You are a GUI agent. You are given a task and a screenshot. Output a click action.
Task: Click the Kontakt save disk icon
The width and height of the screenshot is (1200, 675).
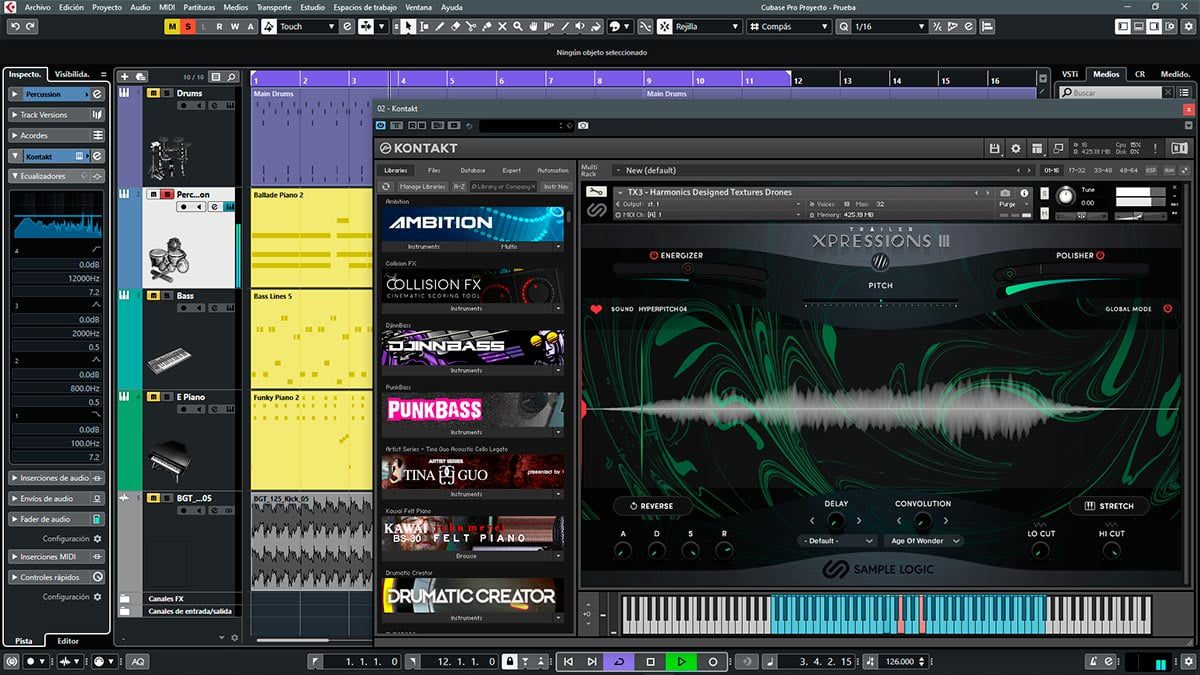pos(994,148)
